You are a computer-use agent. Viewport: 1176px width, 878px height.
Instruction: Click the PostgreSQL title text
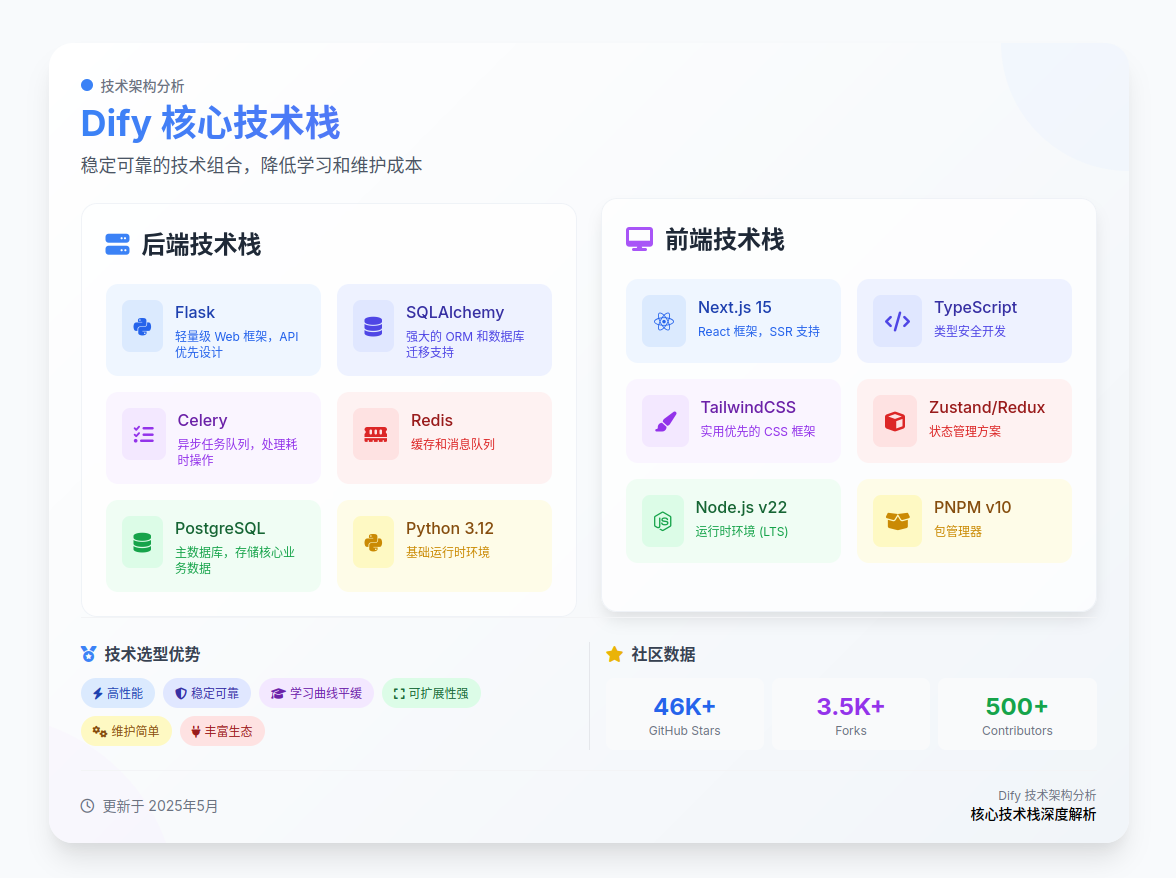click(220, 529)
